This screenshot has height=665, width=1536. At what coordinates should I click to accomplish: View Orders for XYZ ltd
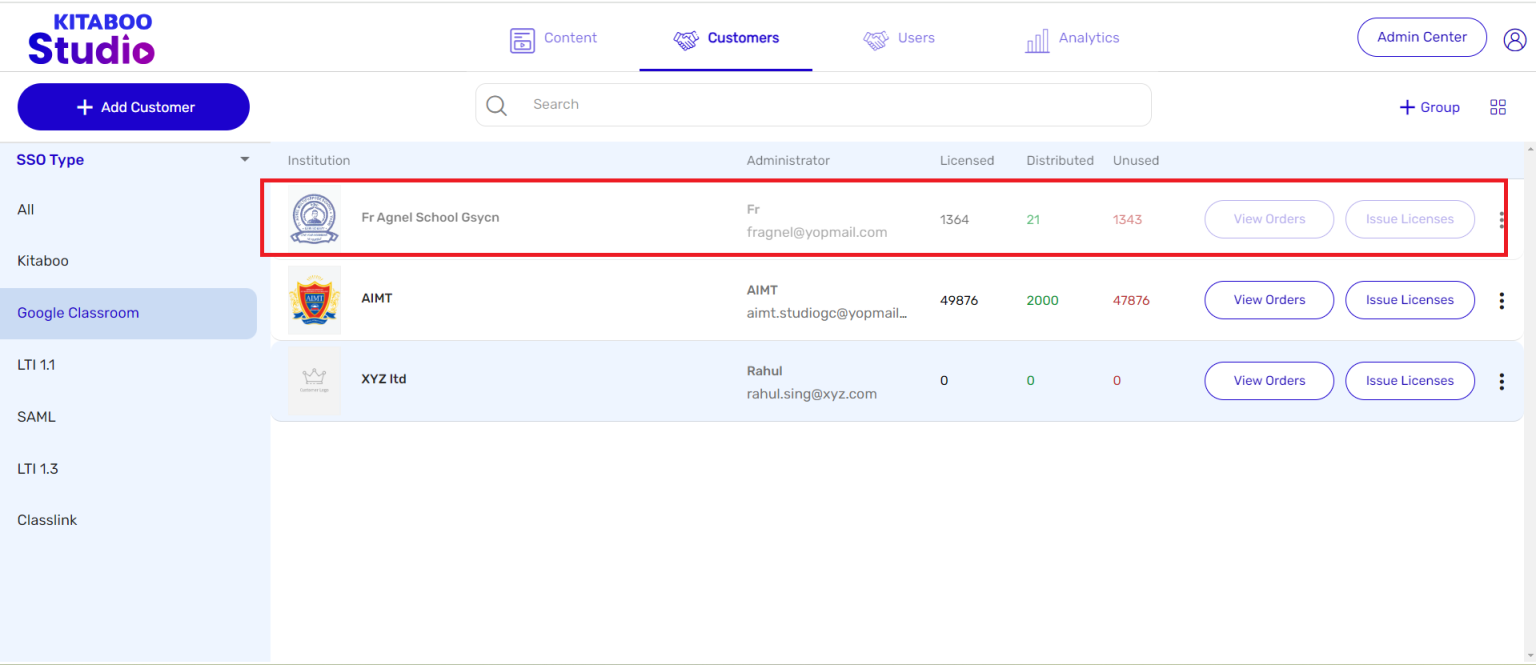(1269, 381)
